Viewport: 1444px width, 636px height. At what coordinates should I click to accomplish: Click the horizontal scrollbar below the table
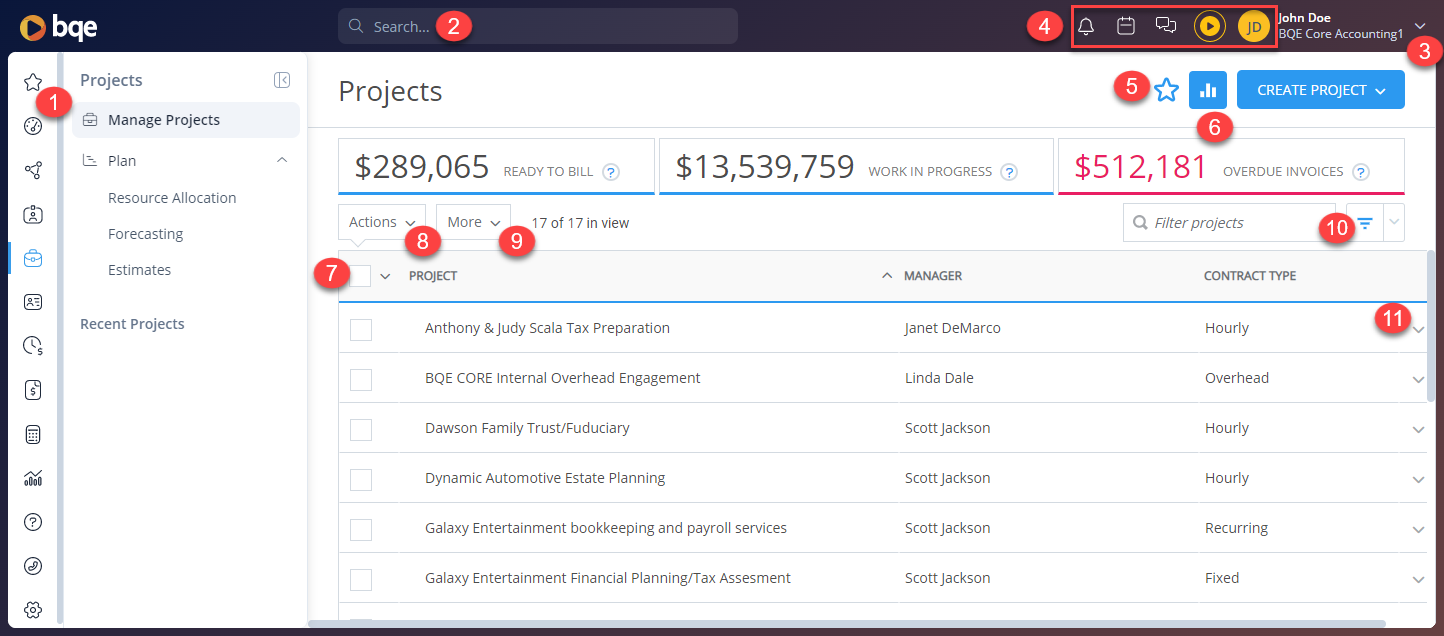point(846,624)
